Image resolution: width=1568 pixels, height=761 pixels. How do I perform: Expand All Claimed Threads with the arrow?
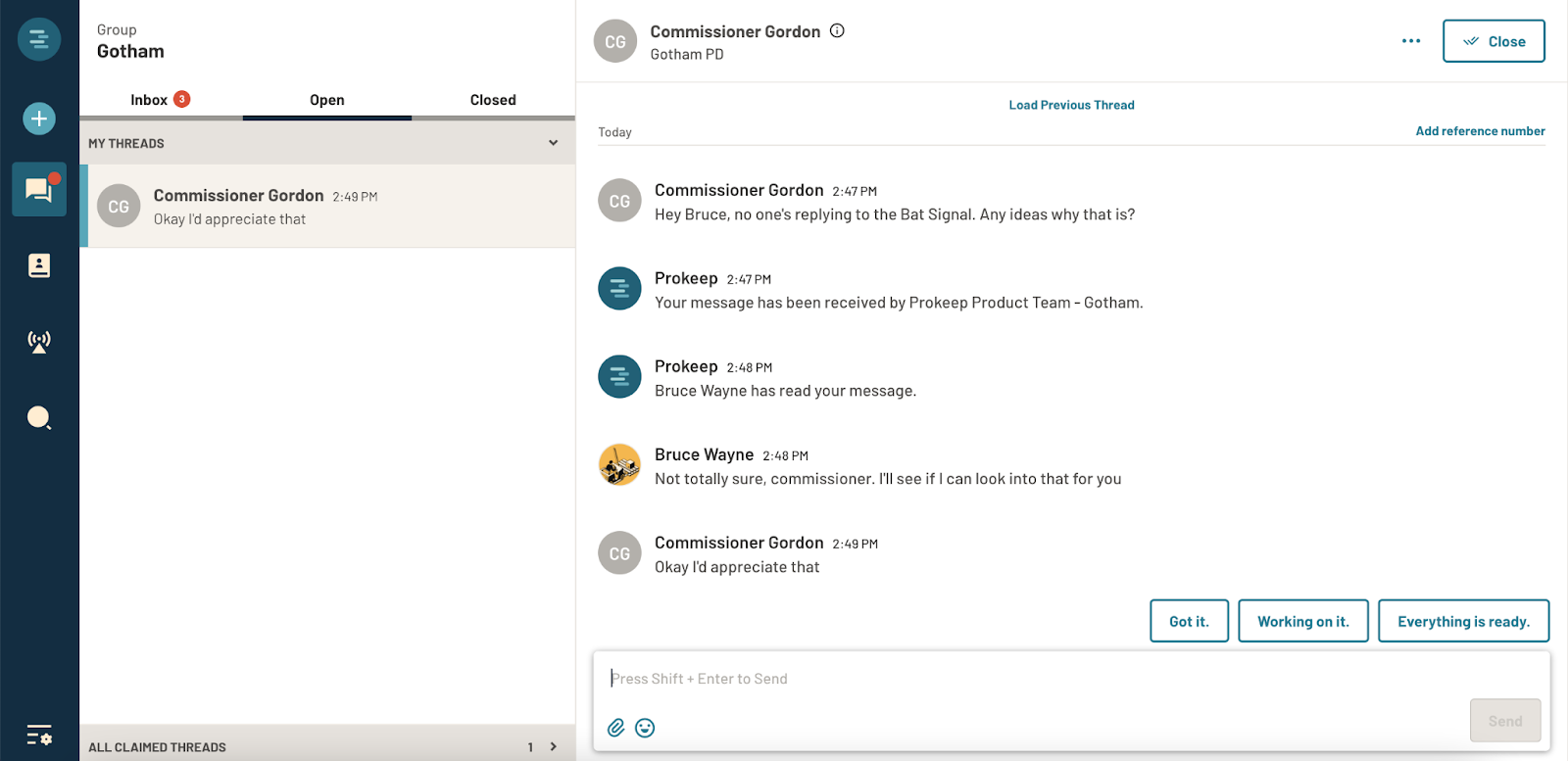click(x=554, y=747)
